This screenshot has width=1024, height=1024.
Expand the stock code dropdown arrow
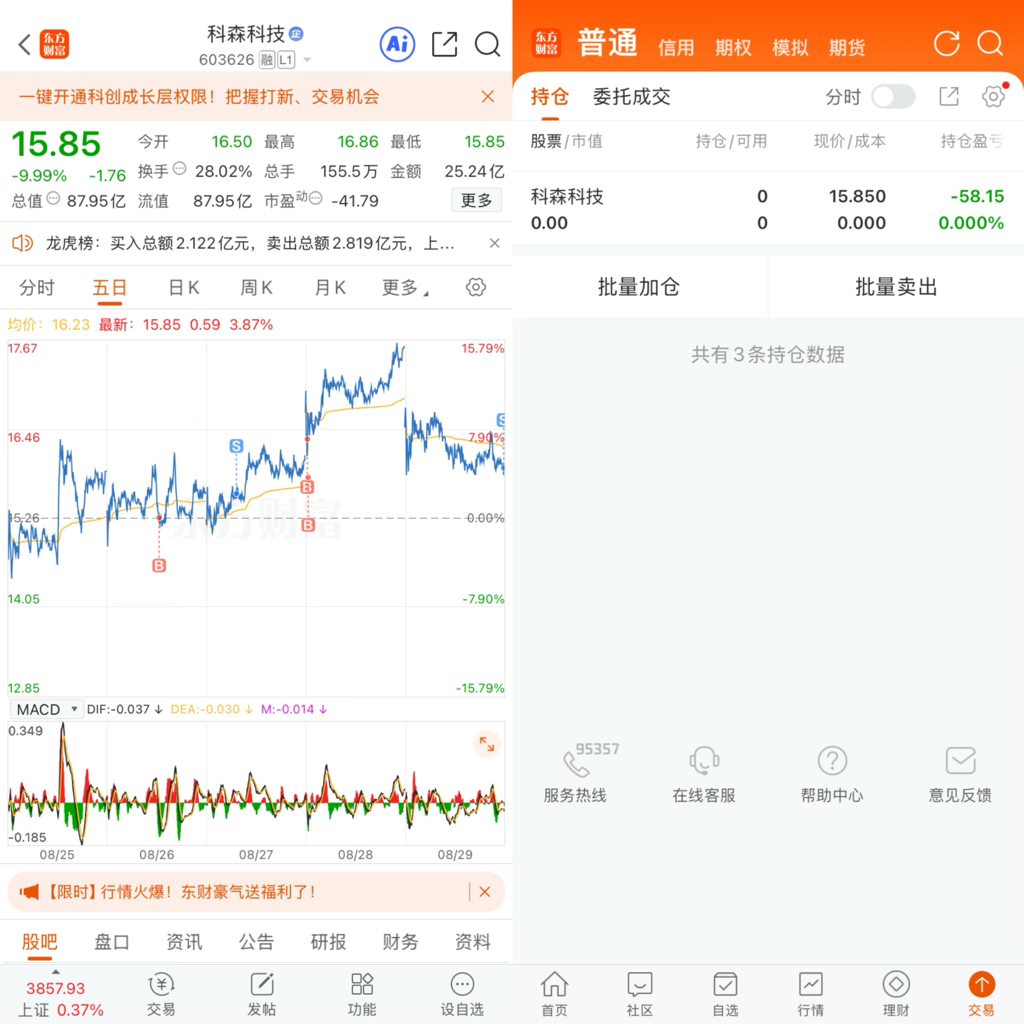coord(307,60)
